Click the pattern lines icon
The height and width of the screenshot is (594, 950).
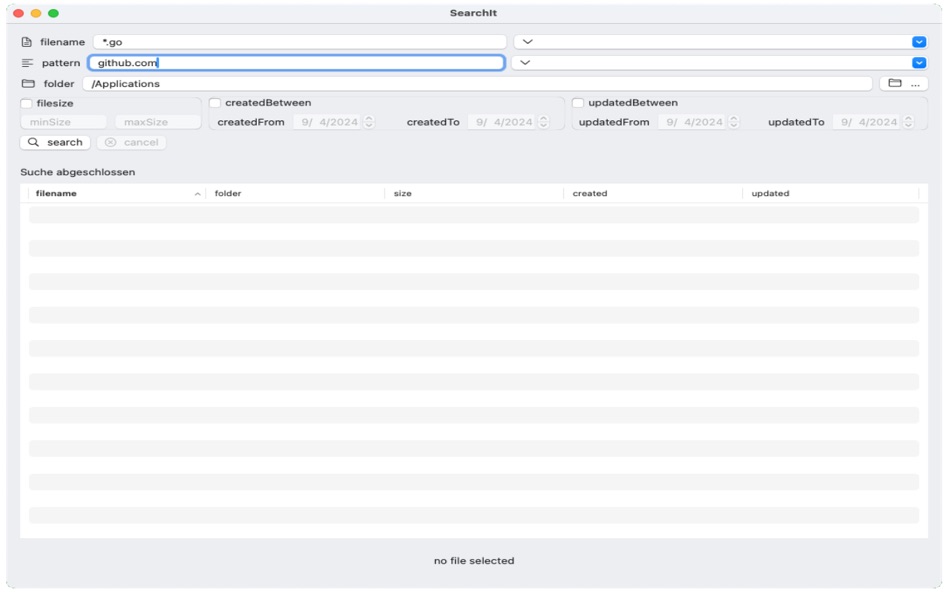(29, 62)
